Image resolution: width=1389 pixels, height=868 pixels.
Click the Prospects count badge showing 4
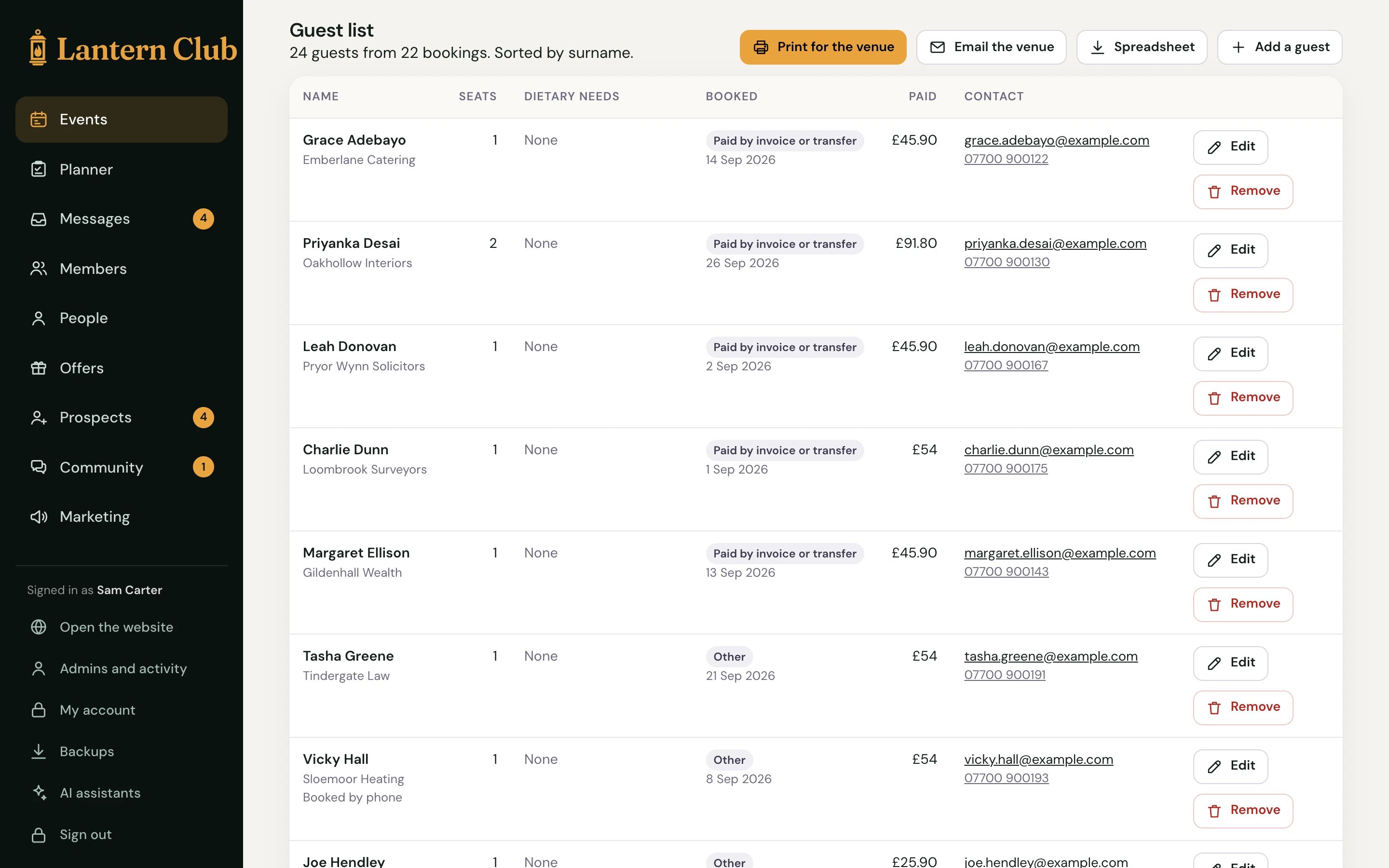click(x=203, y=417)
